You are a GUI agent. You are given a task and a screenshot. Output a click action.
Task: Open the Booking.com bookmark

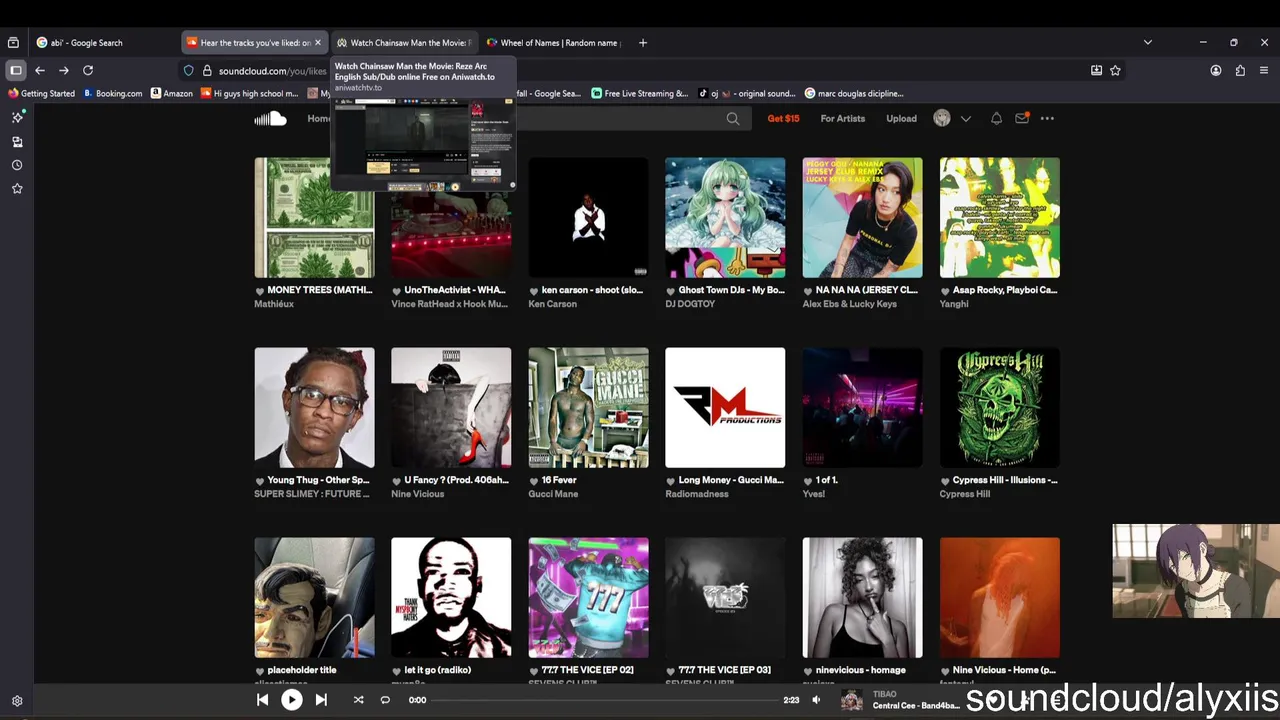click(112, 94)
